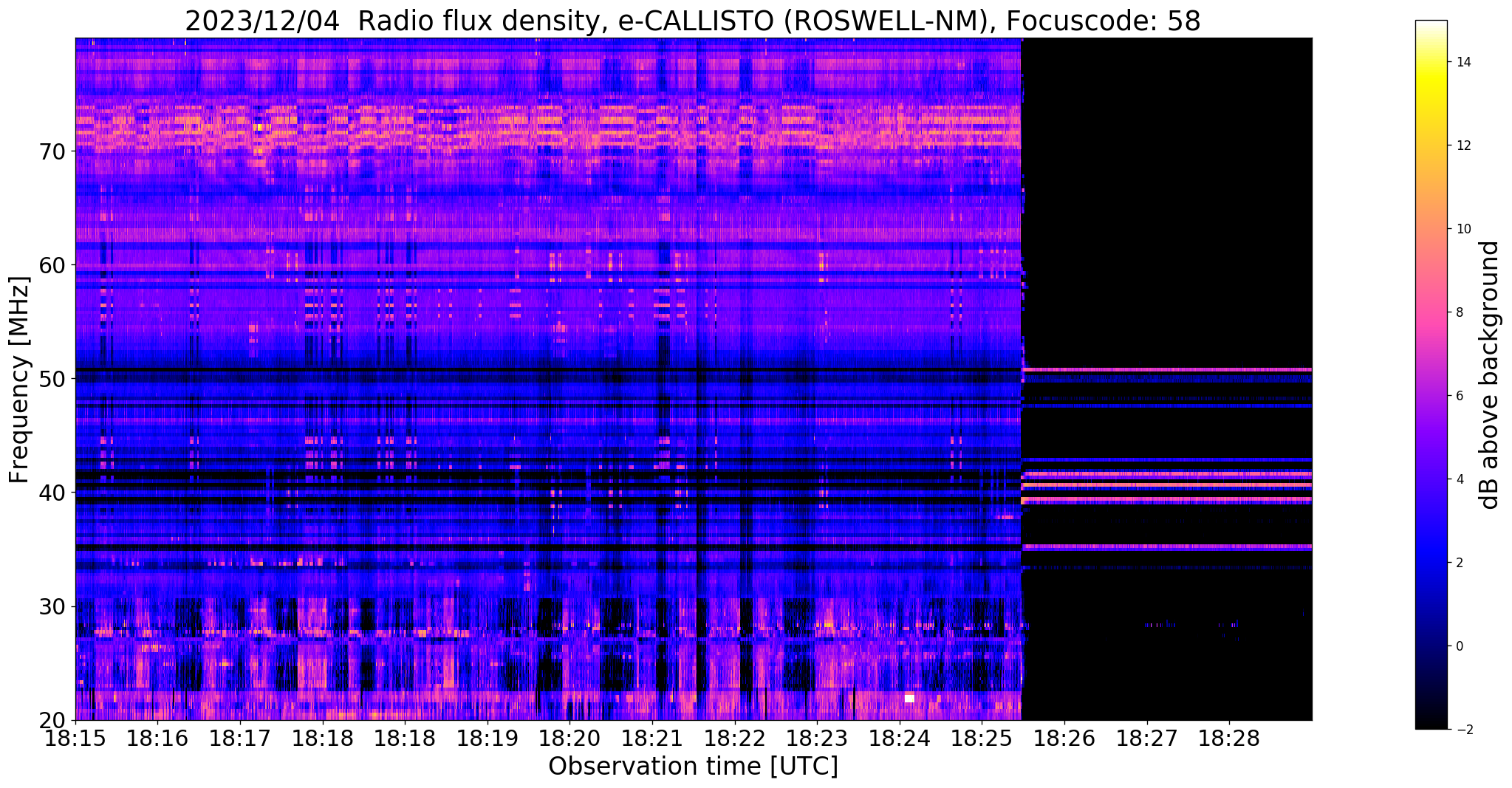This screenshot has width=1512, height=788.
Task: Select the 18:17 time tick label
Action: coord(240,739)
